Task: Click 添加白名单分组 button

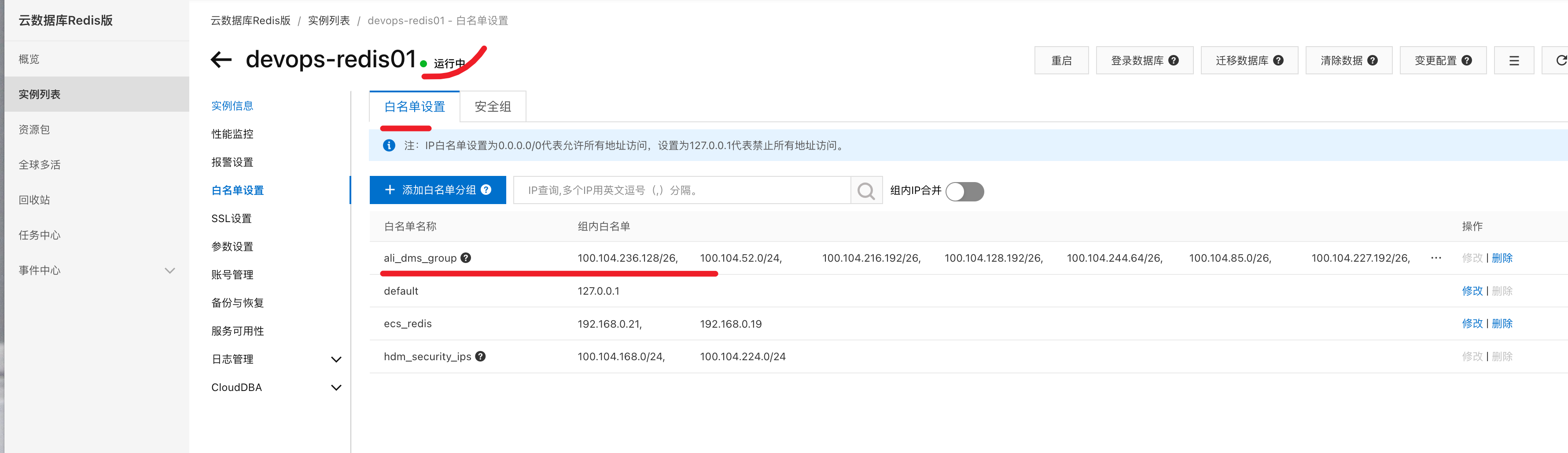Action: pyautogui.click(x=438, y=190)
